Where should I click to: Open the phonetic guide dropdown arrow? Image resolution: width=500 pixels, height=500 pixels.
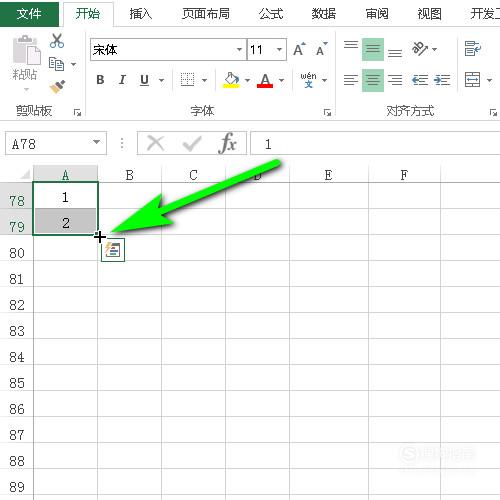[324, 80]
